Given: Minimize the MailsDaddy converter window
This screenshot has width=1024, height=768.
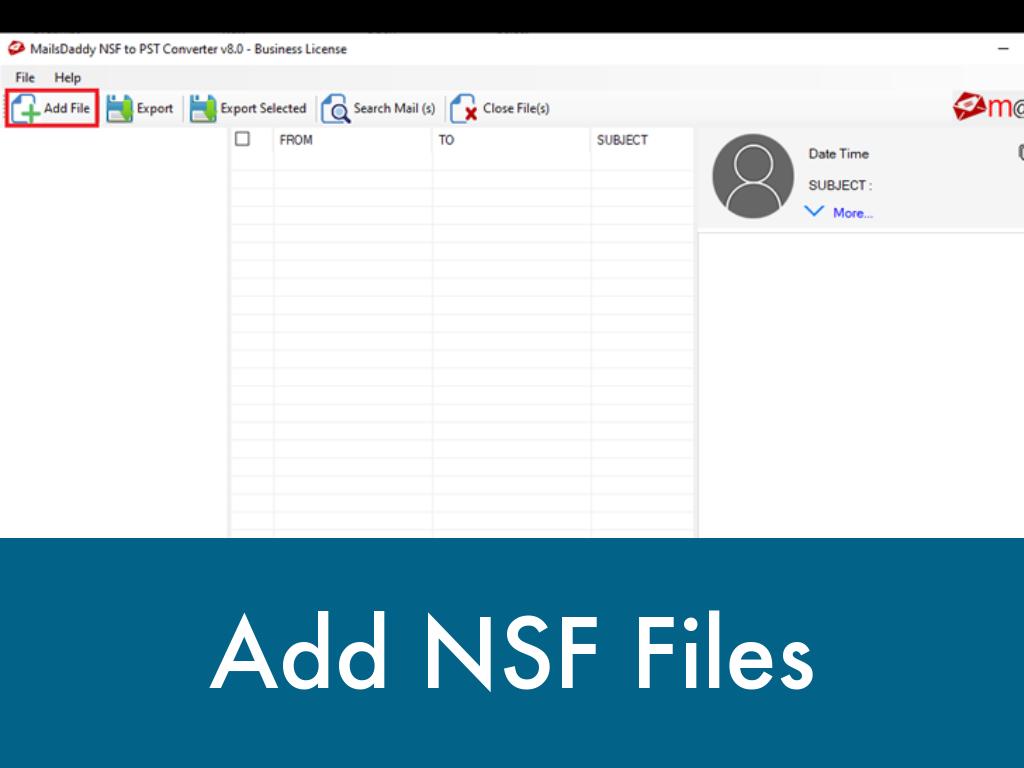Looking at the screenshot, I should pyautogui.click(x=1003, y=49).
